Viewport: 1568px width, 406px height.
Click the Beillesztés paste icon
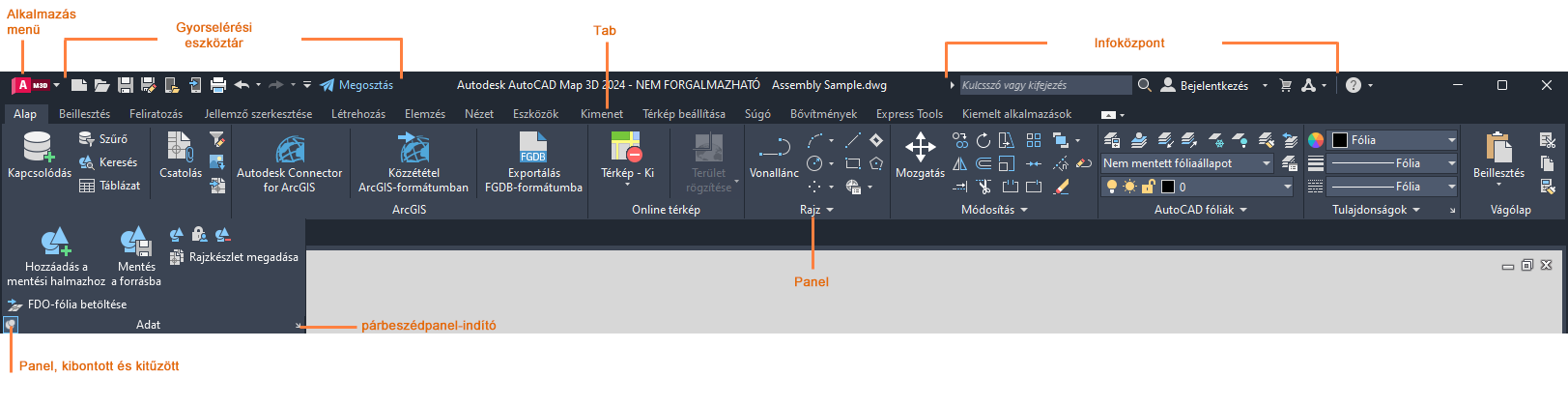point(1498,148)
